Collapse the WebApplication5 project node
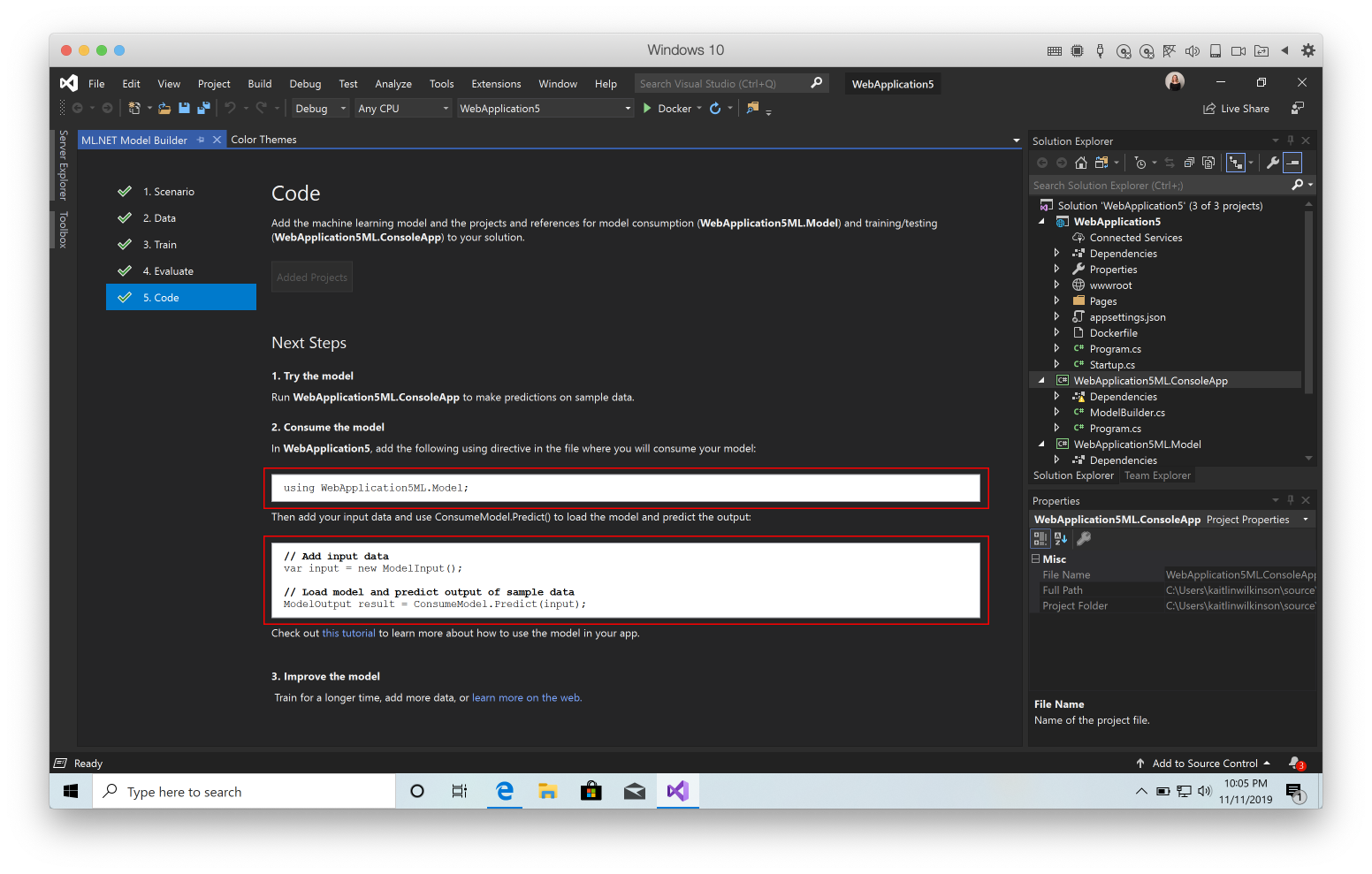The image size is (1372, 874). [1041, 221]
